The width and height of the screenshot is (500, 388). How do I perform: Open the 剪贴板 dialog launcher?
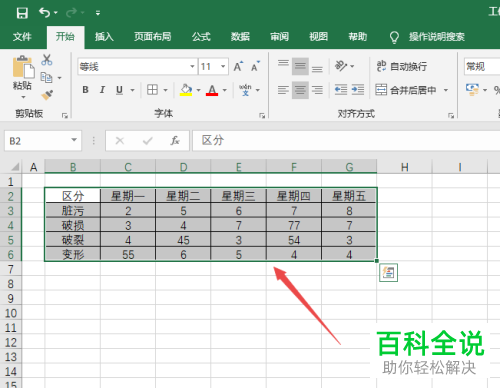65,115
